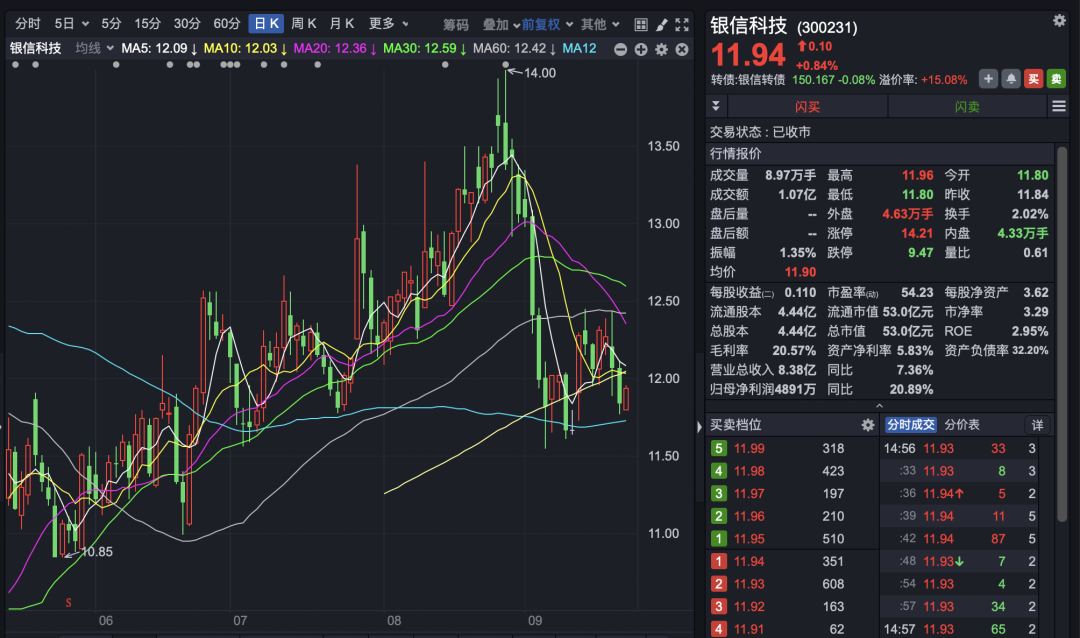The height and width of the screenshot is (638, 1080).
Task: Open the 均线 indicator dropdown
Action: coord(94,49)
